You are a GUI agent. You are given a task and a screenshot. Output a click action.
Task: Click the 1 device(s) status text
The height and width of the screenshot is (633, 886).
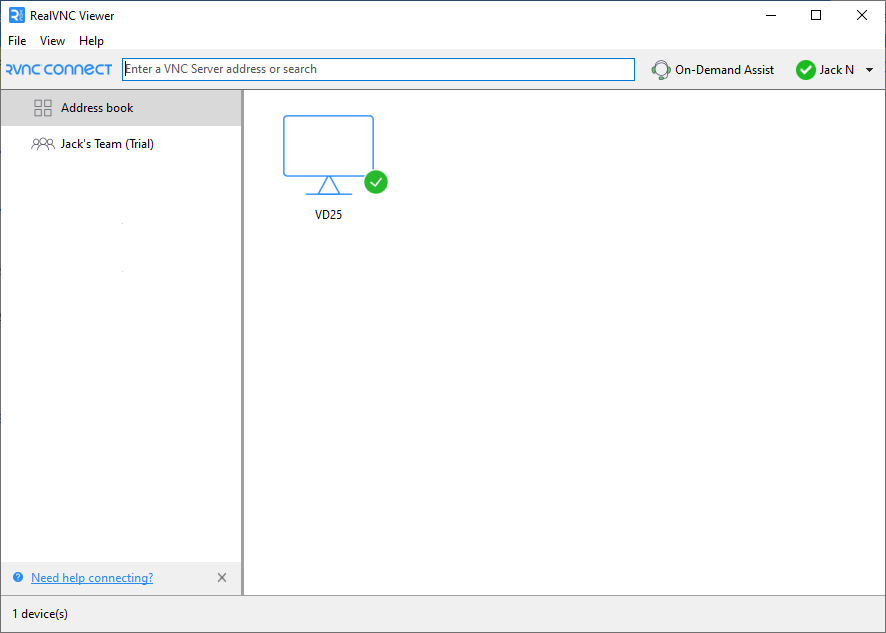pos(40,614)
